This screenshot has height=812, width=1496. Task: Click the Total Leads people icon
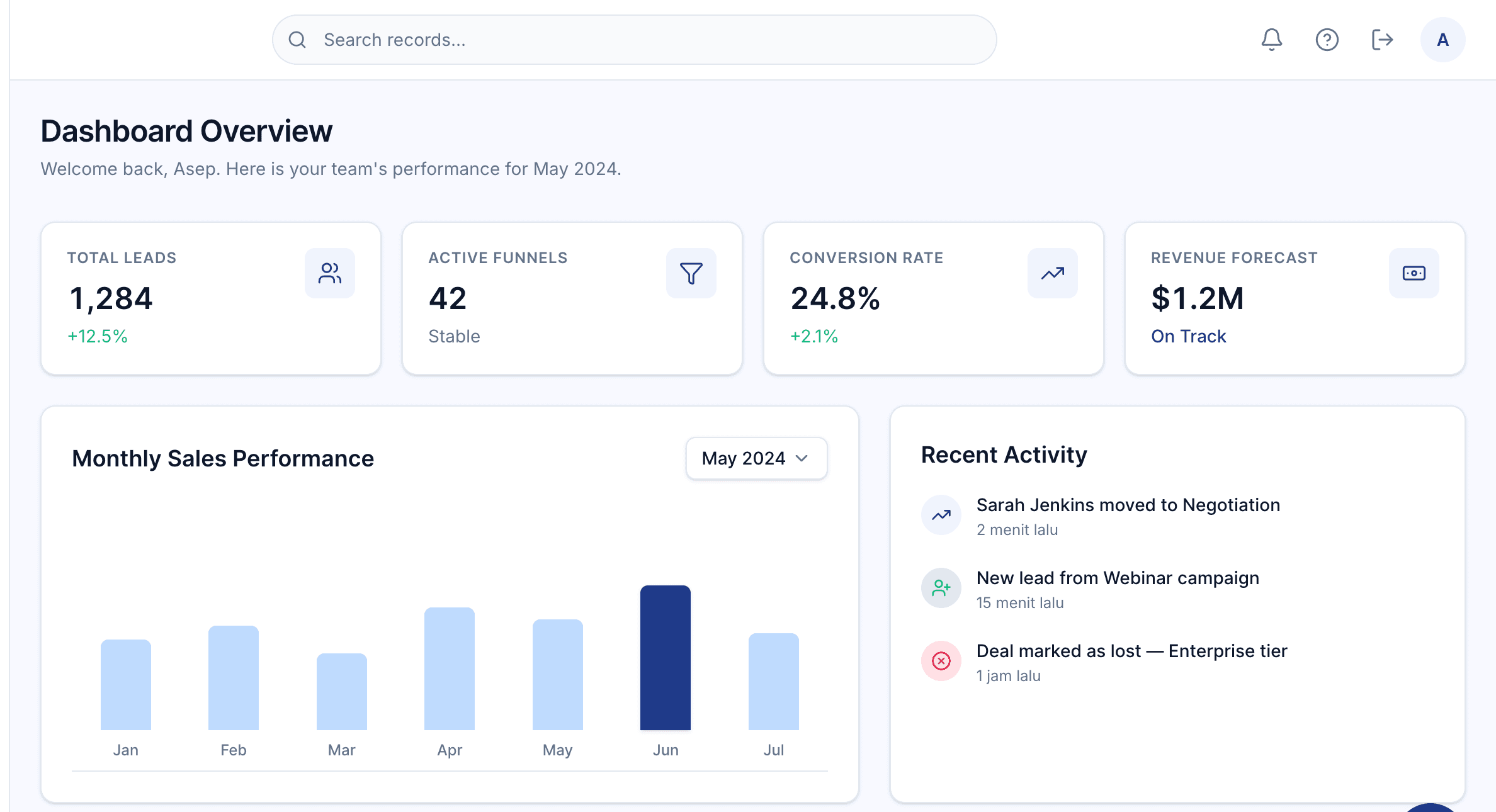click(x=330, y=273)
